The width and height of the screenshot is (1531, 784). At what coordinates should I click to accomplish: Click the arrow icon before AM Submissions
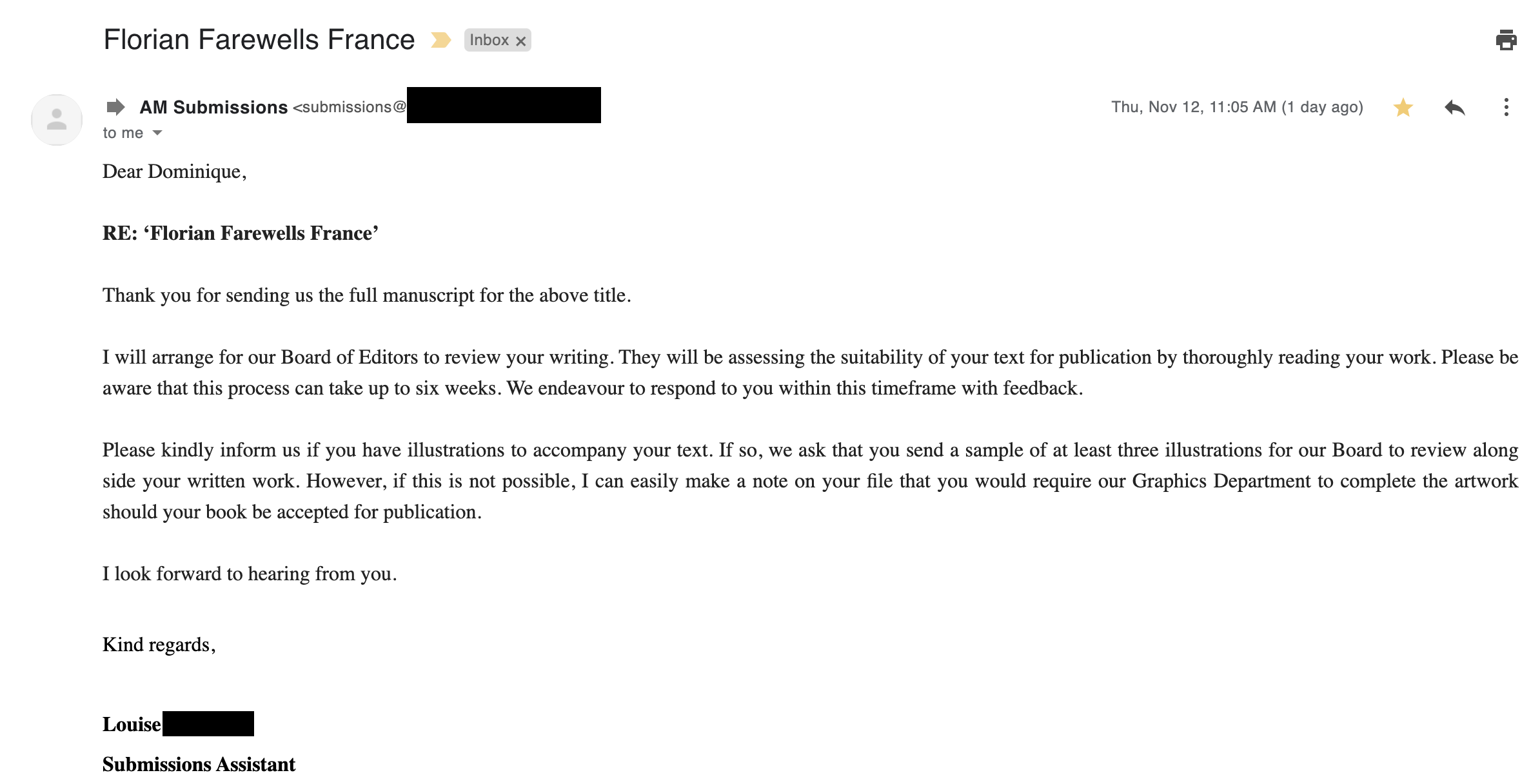tap(115, 106)
